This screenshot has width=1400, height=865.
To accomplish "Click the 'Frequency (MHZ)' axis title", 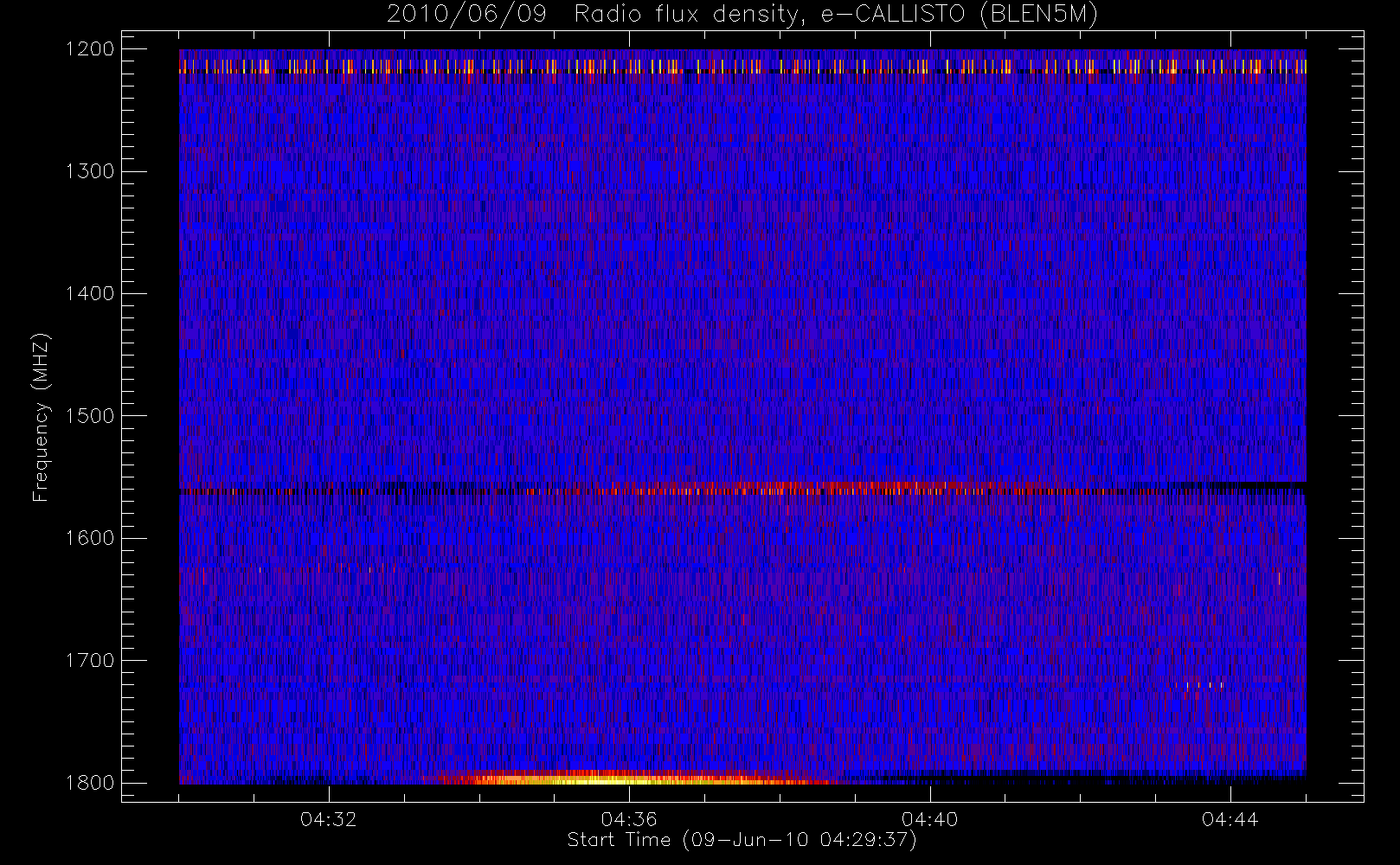I will [41, 417].
